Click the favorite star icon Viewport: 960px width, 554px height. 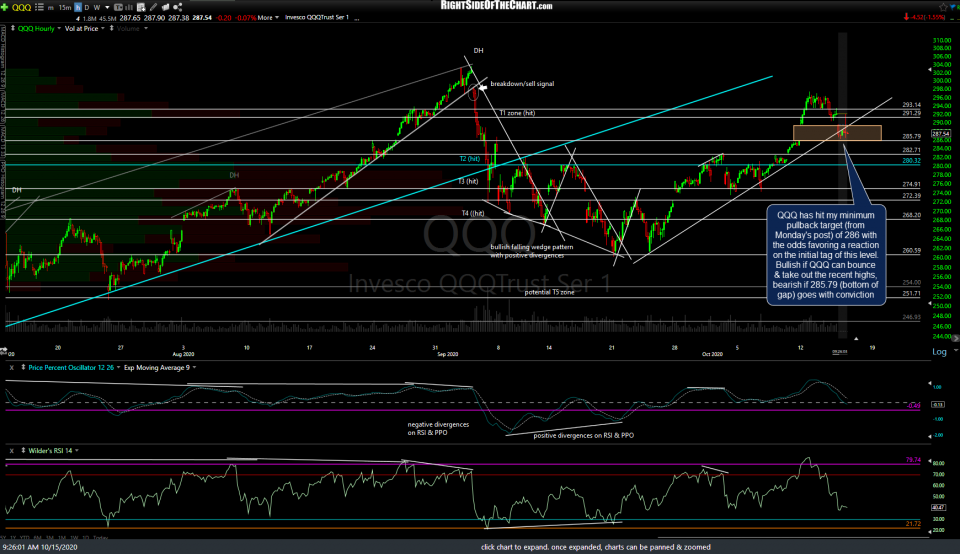coord(943,7)
